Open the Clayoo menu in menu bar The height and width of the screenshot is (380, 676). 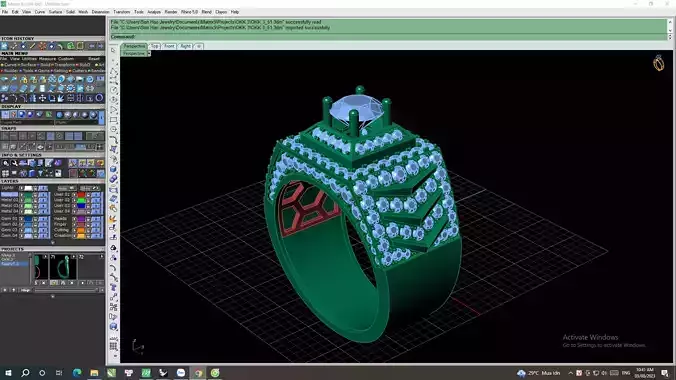(221, 12)
